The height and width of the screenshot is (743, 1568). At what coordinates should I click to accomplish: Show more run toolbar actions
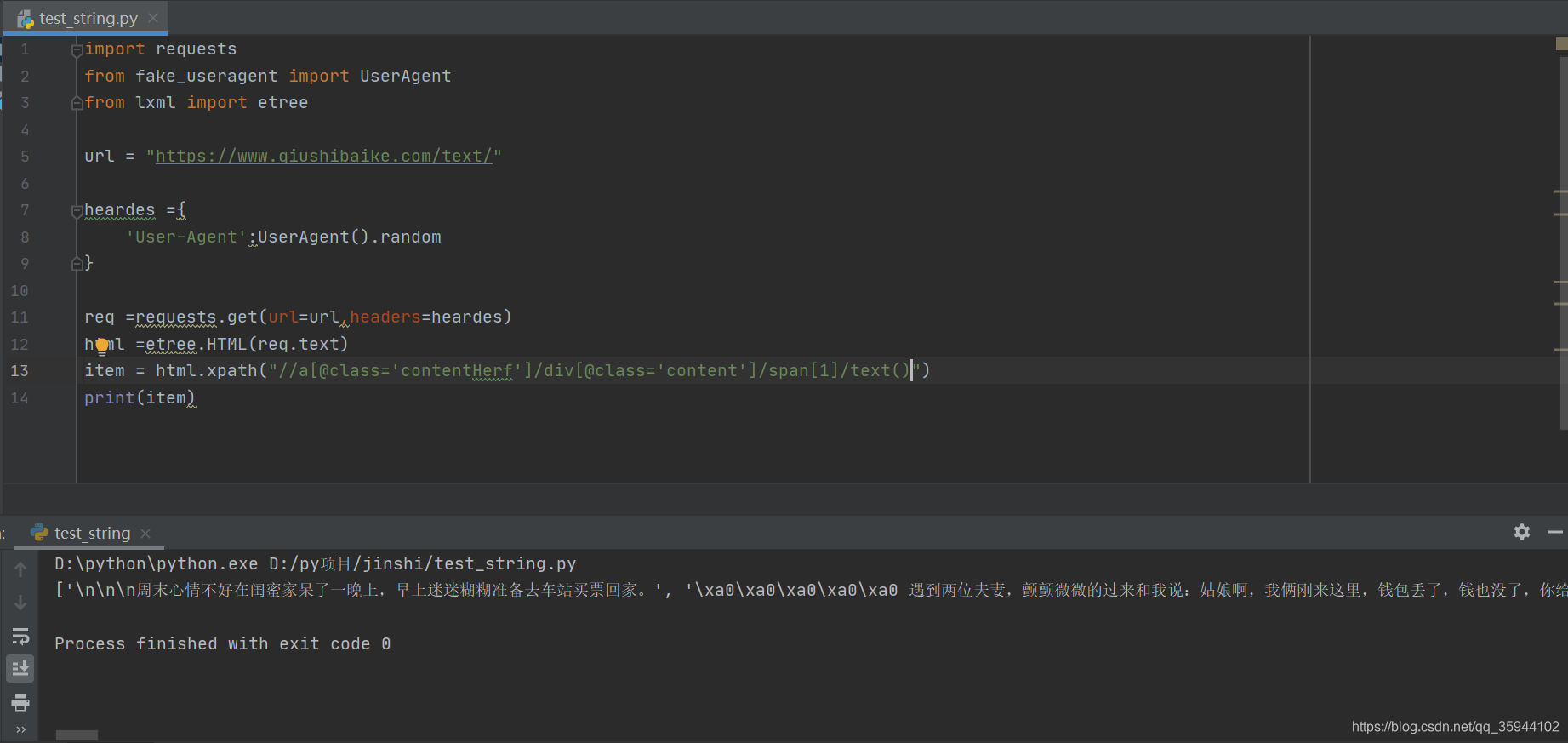pyautogui.click(x=20, y=729)
